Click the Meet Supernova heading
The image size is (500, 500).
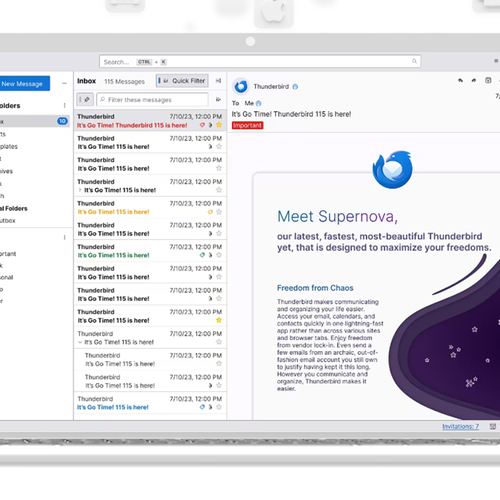[338, 217]
